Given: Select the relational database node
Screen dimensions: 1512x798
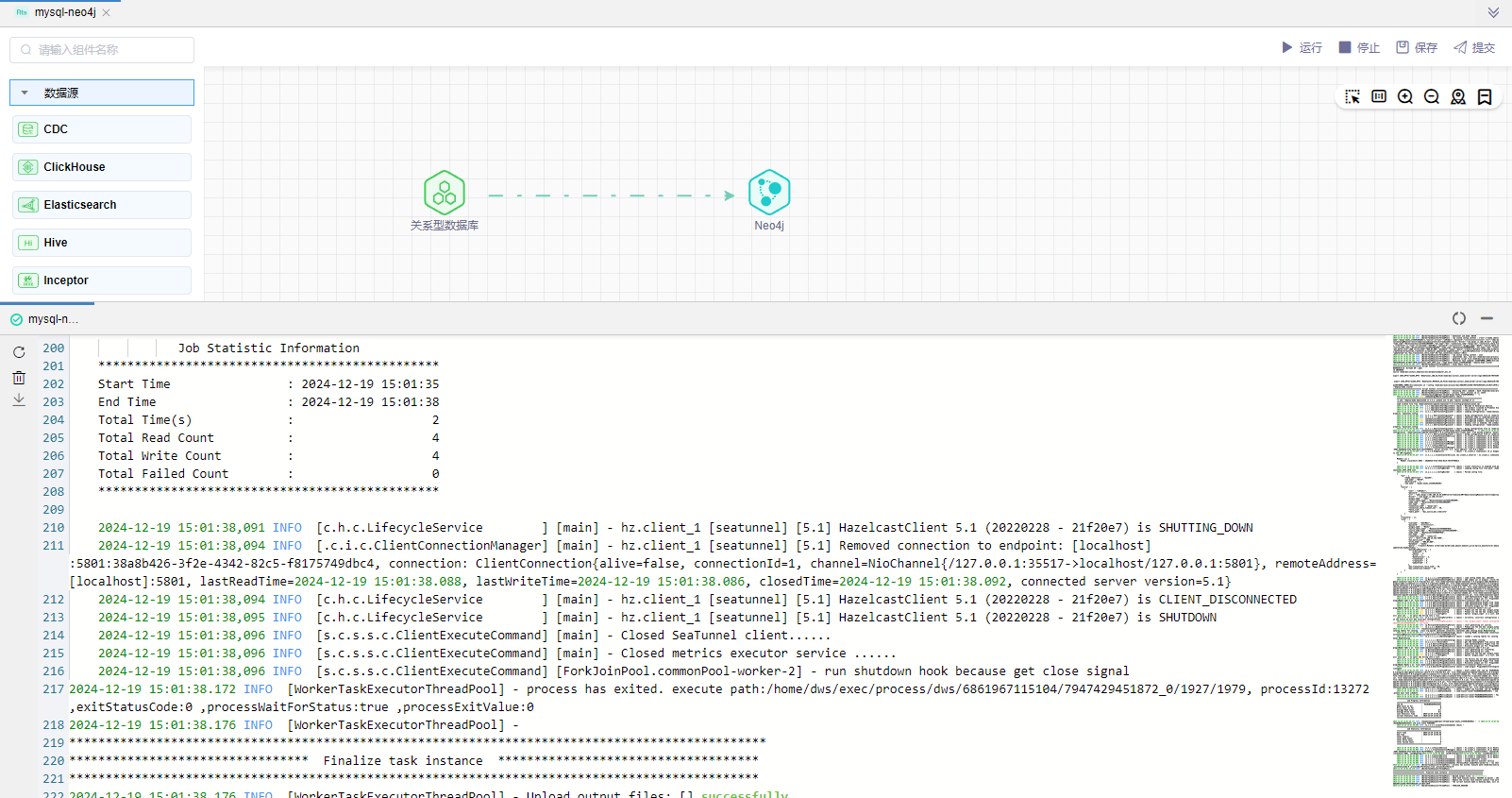Looking at the screenshot, I should 445,194.
